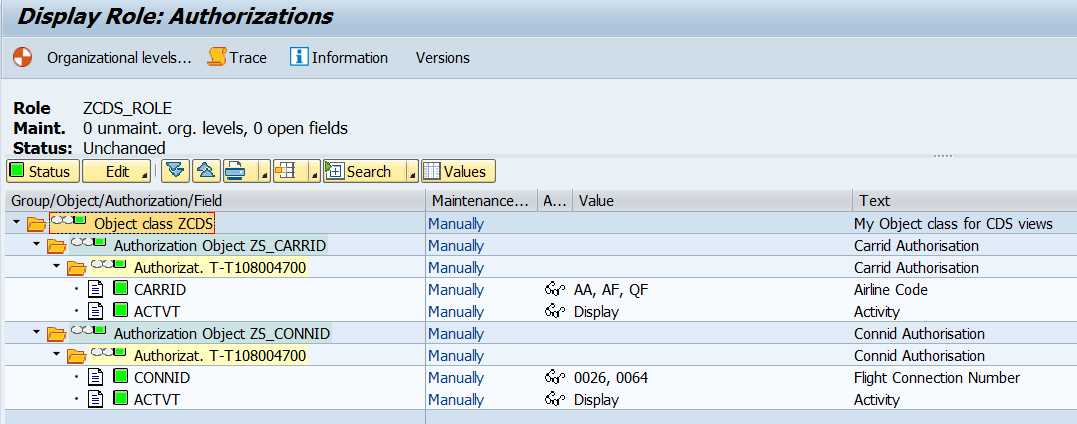
Task: Click the glasses display icon for CARRID values
Action: 555,290
